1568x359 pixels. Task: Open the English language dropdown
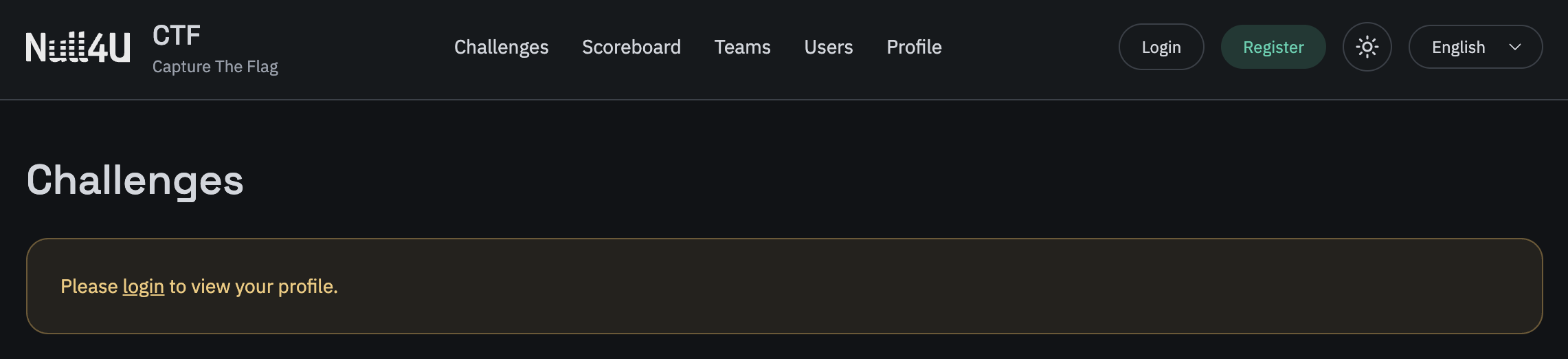1475,47
